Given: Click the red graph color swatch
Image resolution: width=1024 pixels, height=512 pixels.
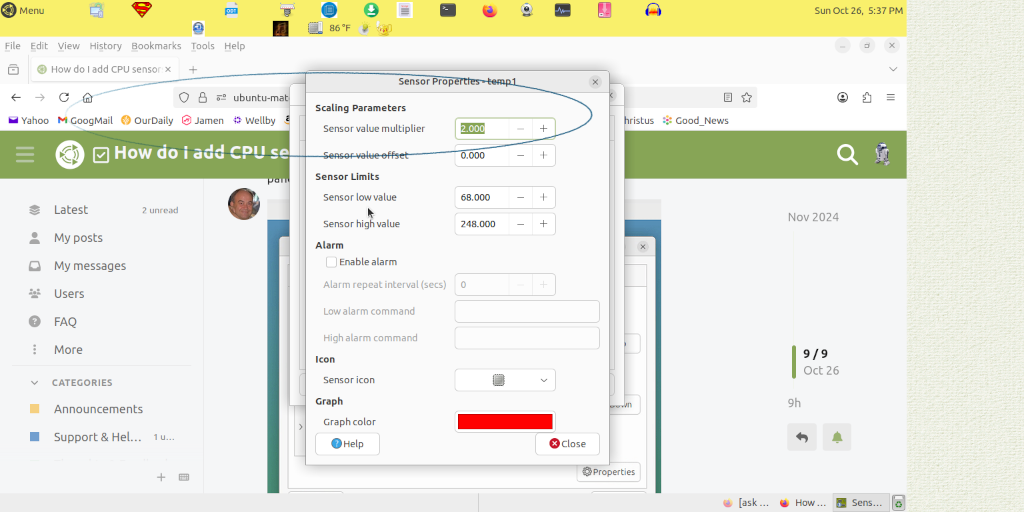Looking at the screenshot, I should (505, 422).
